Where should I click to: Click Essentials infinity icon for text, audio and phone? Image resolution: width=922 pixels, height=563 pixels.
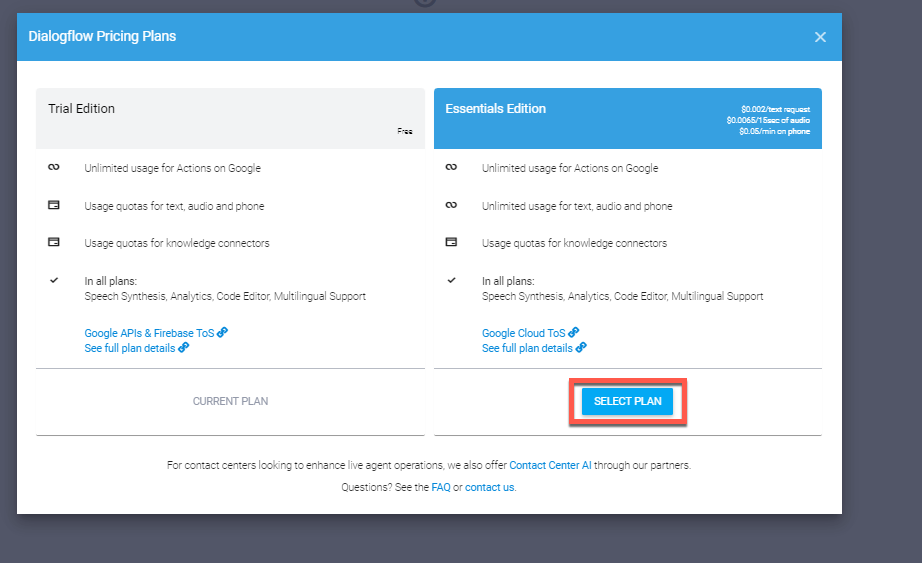coord(451,205)
